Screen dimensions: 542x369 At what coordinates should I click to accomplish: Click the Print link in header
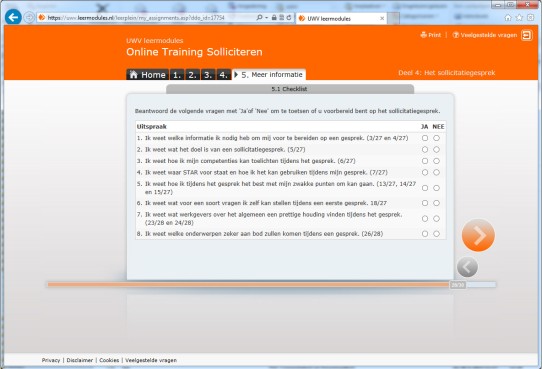(431, 35)
